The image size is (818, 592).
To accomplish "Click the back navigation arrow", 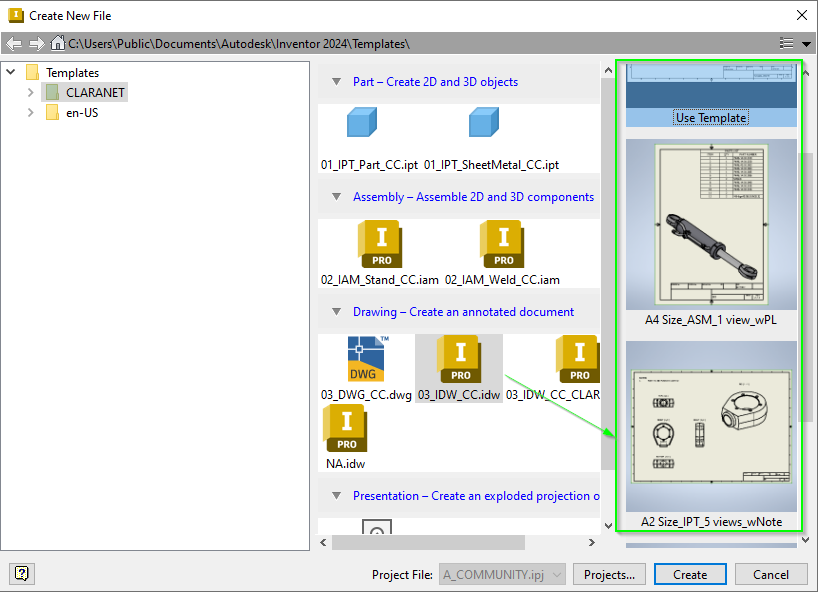I will point(14,42).
